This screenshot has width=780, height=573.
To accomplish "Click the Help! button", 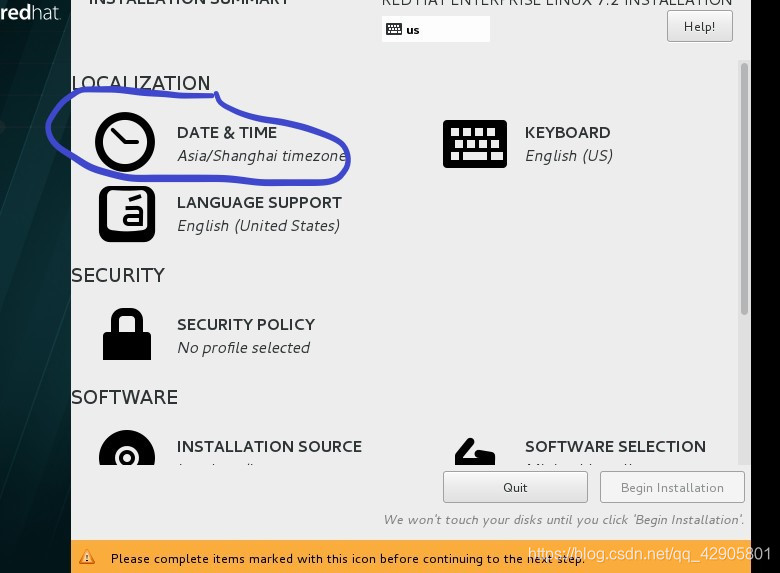I will tap(699, 26).
